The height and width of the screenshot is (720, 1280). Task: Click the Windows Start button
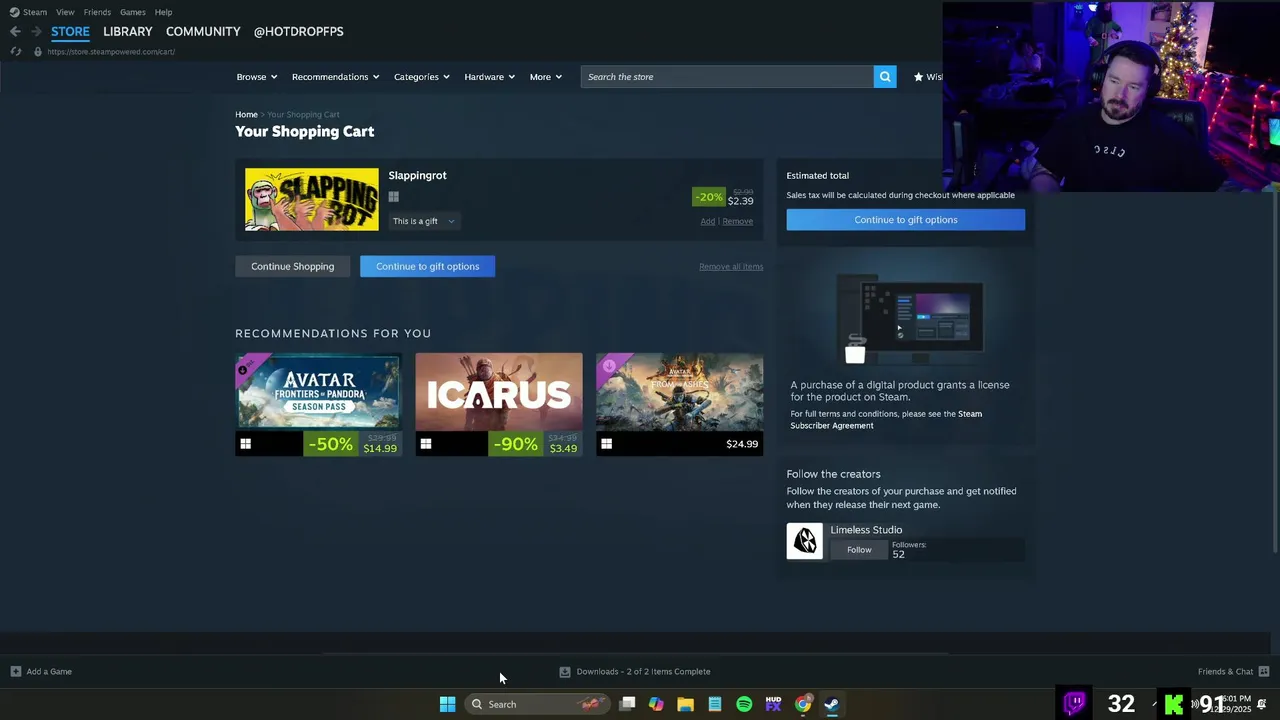pos(447,704)
